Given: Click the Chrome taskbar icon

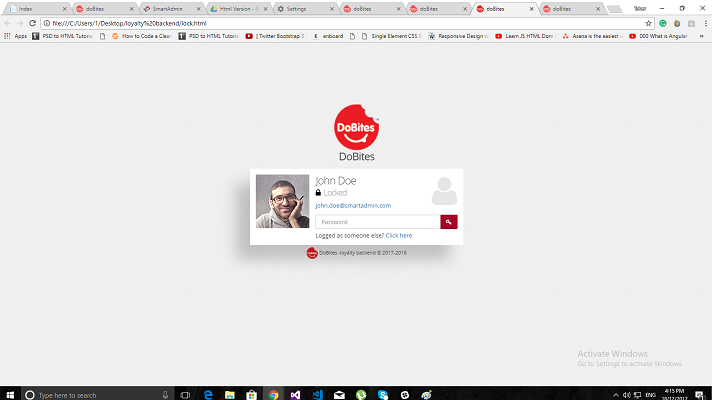Looking at the screenshot, I should coord(273,395).
